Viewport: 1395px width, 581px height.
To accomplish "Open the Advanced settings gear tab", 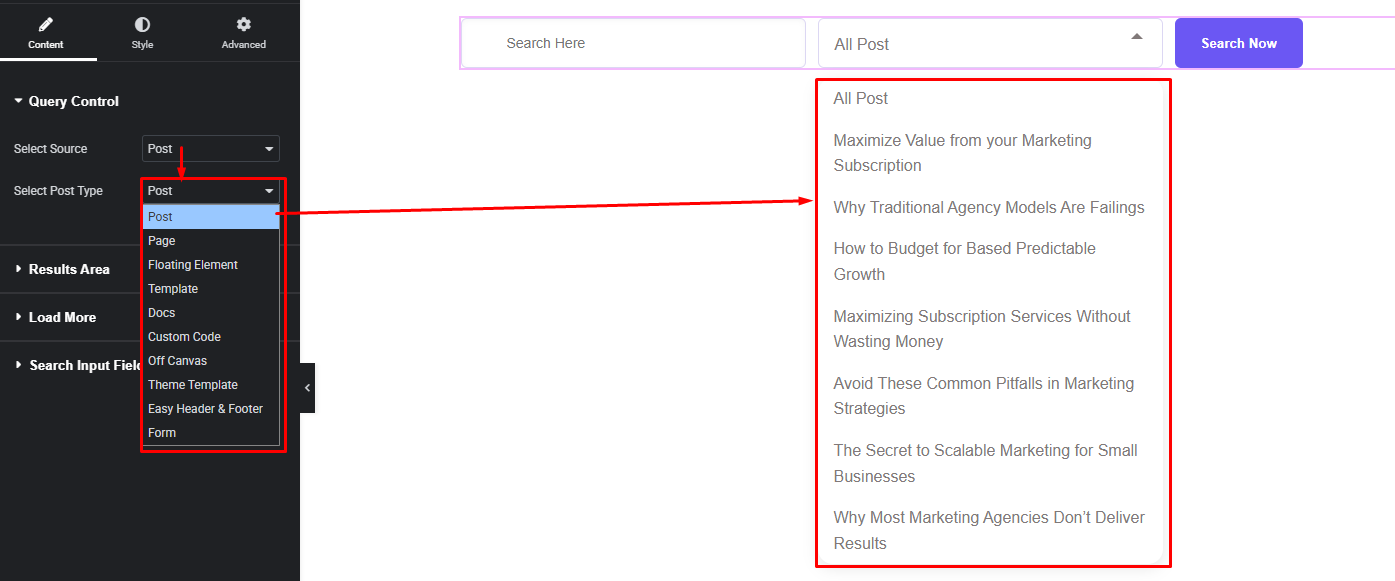I will click(244, 24).
